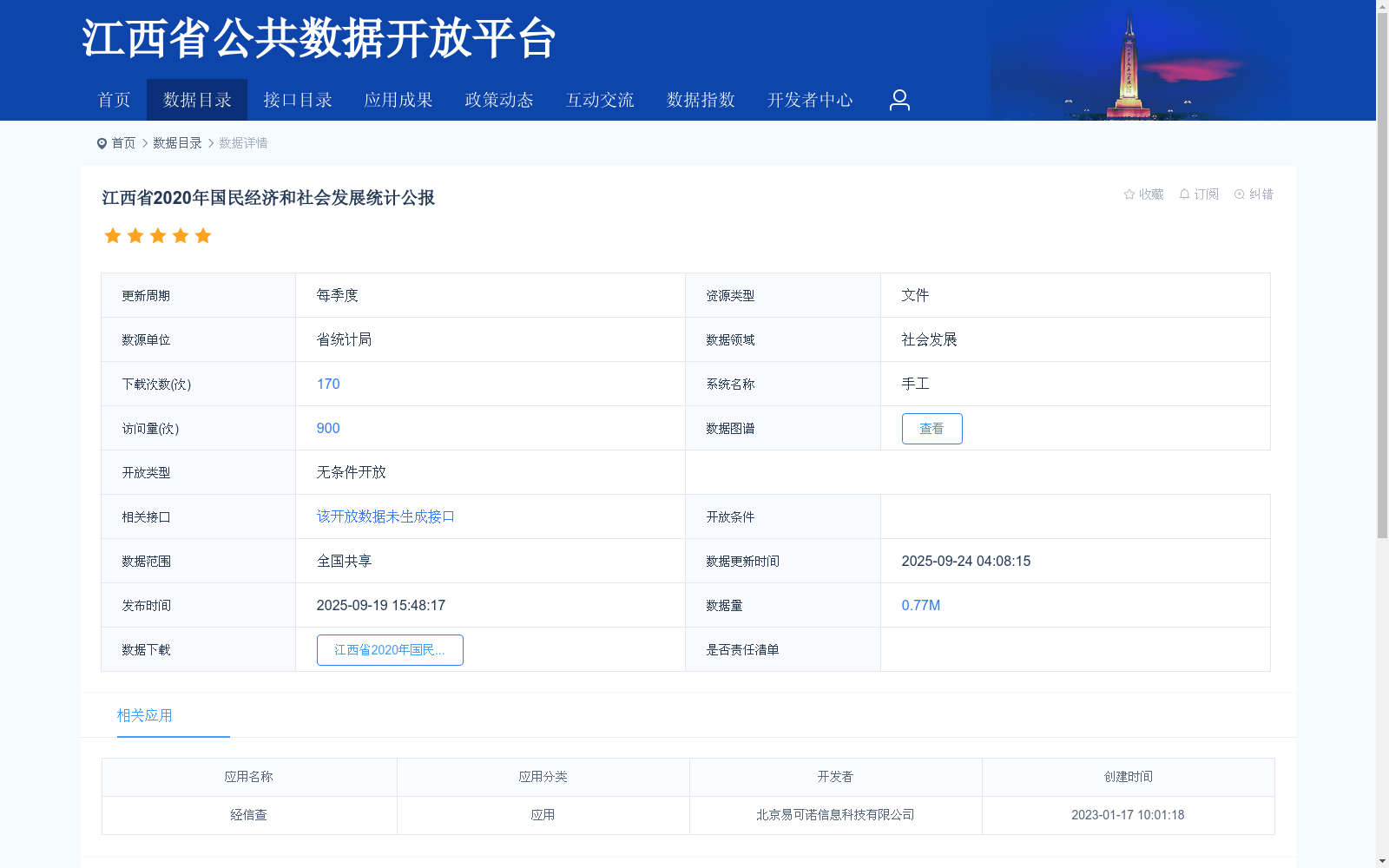Click the platform title 江西省公共数据开放平台
Viewport: 1389px width, 868px height.
tap(319, 39)
